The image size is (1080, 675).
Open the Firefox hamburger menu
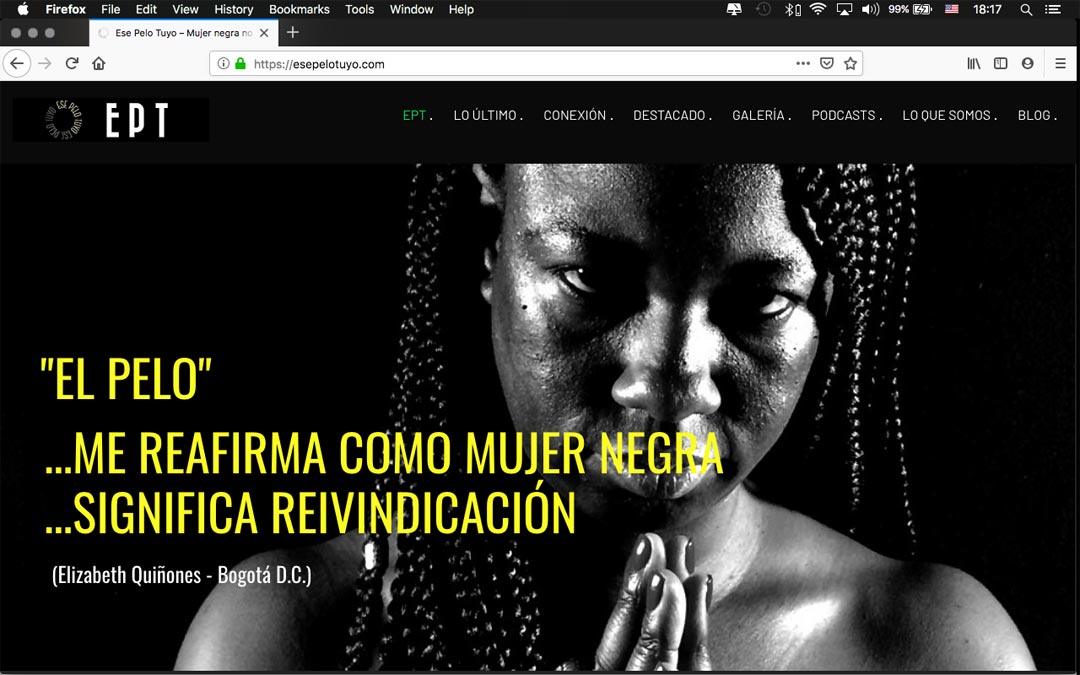click(1061, 63)
